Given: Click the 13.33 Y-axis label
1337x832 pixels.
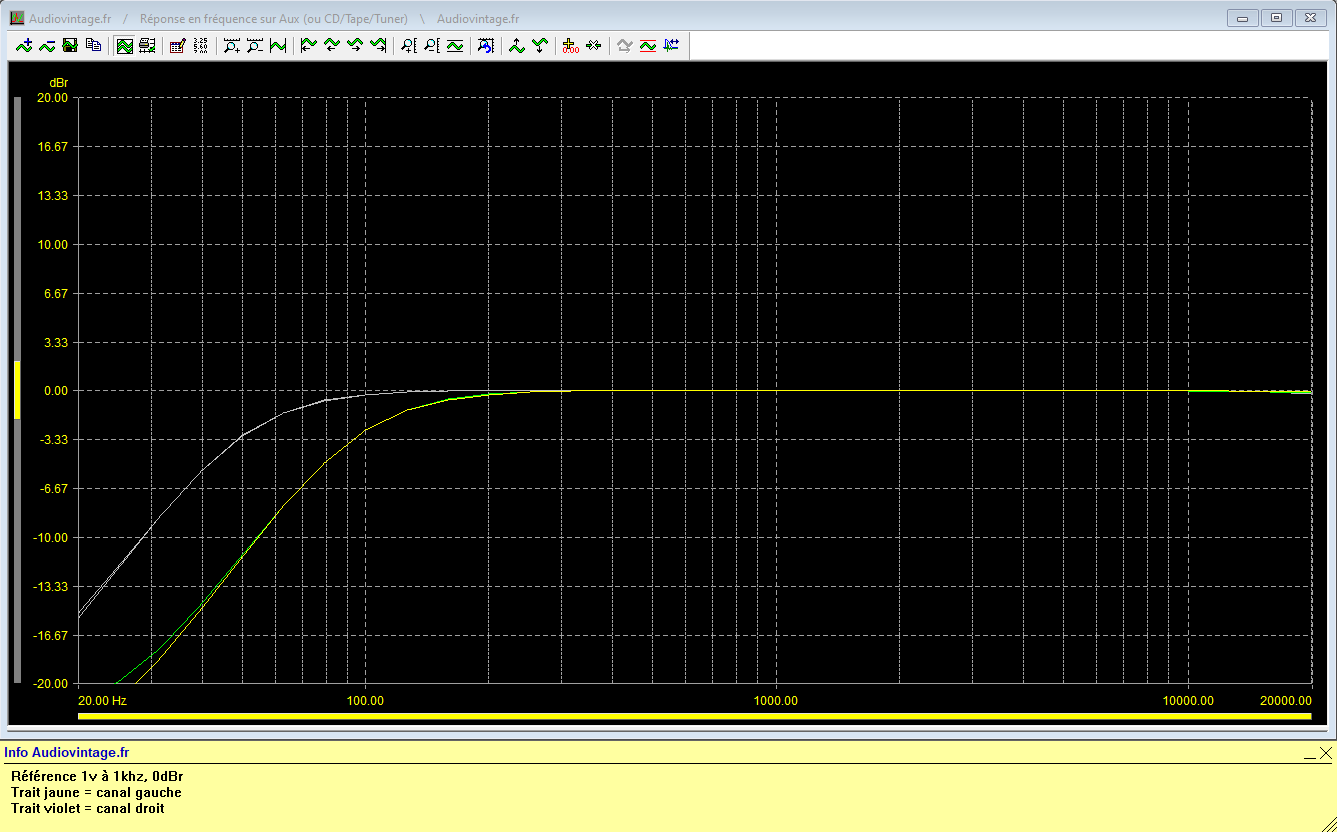Looking at the screenshot, I should [52, 196].
